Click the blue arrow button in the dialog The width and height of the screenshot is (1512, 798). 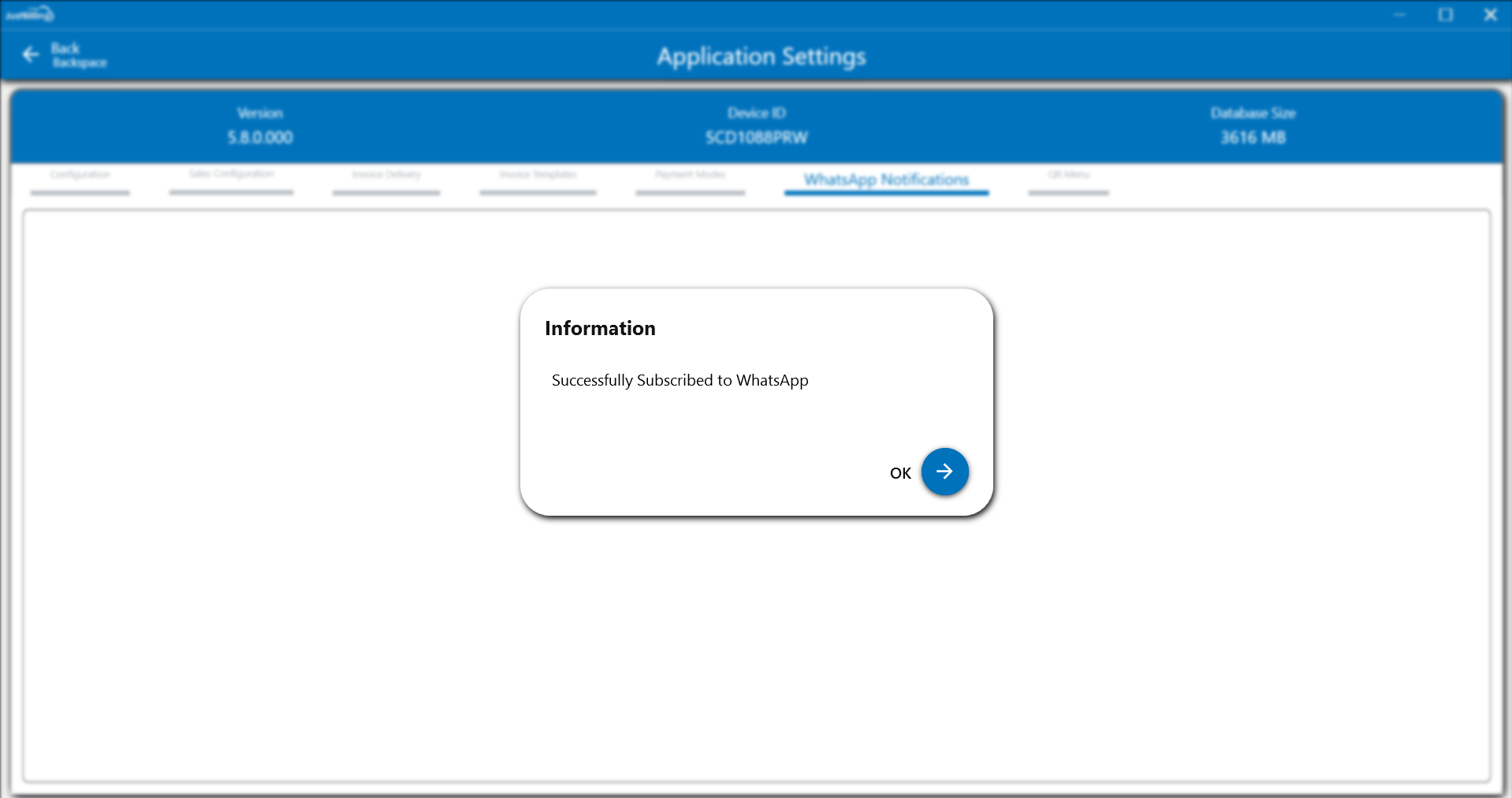[944, 472]
